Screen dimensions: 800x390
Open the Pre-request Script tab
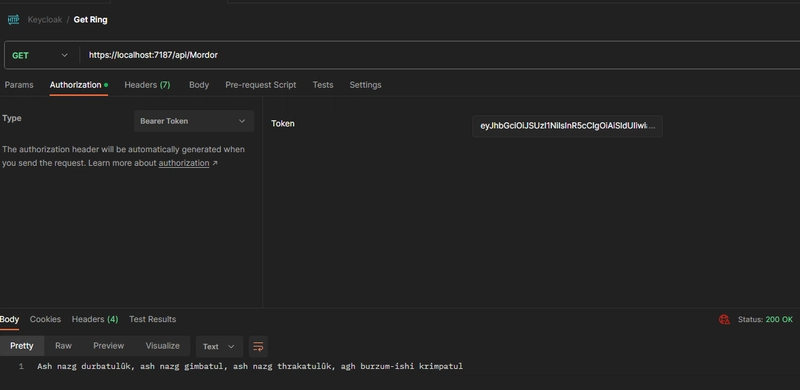(261, 85)
